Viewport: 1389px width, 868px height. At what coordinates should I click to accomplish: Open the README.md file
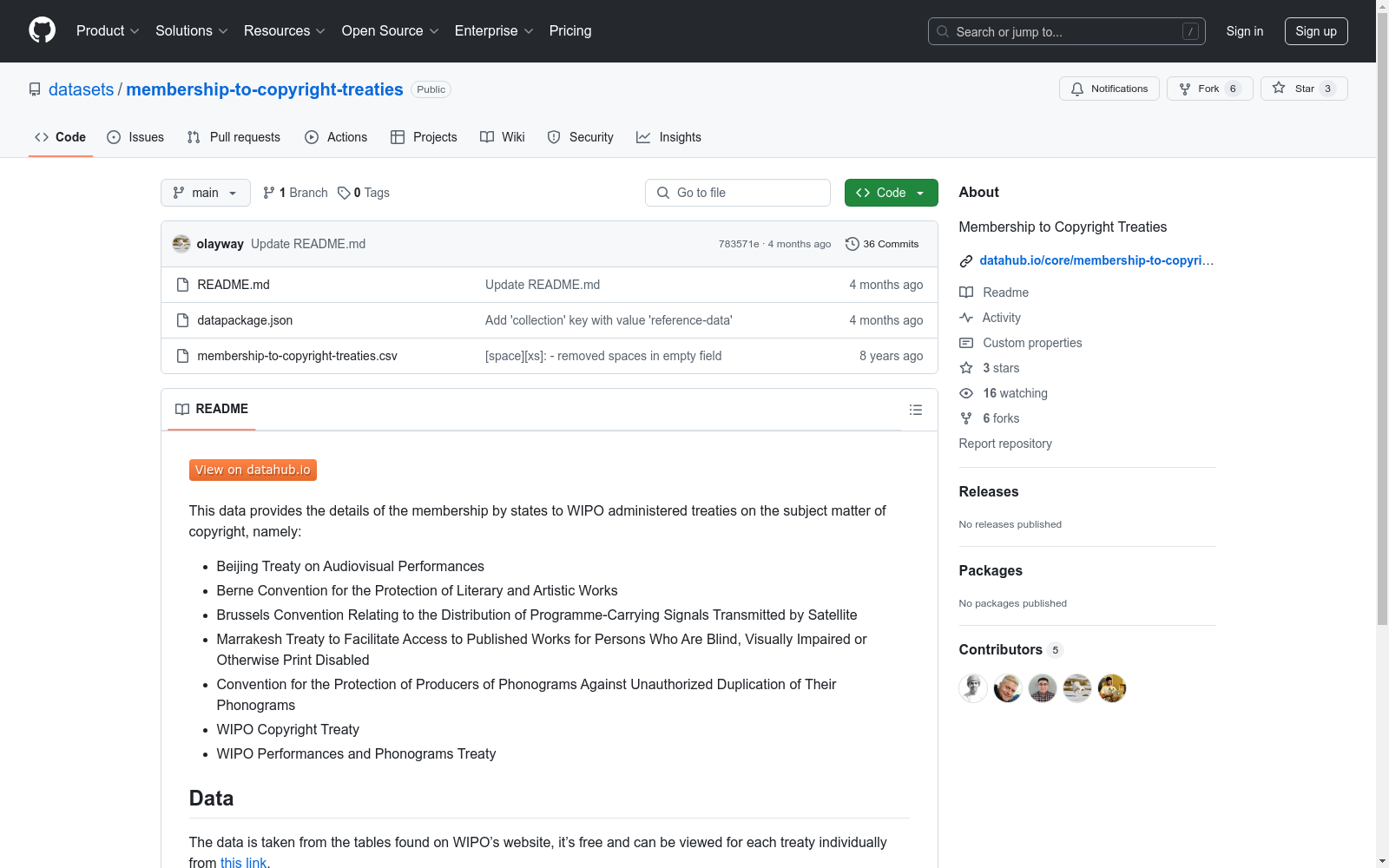pos(234,285)
